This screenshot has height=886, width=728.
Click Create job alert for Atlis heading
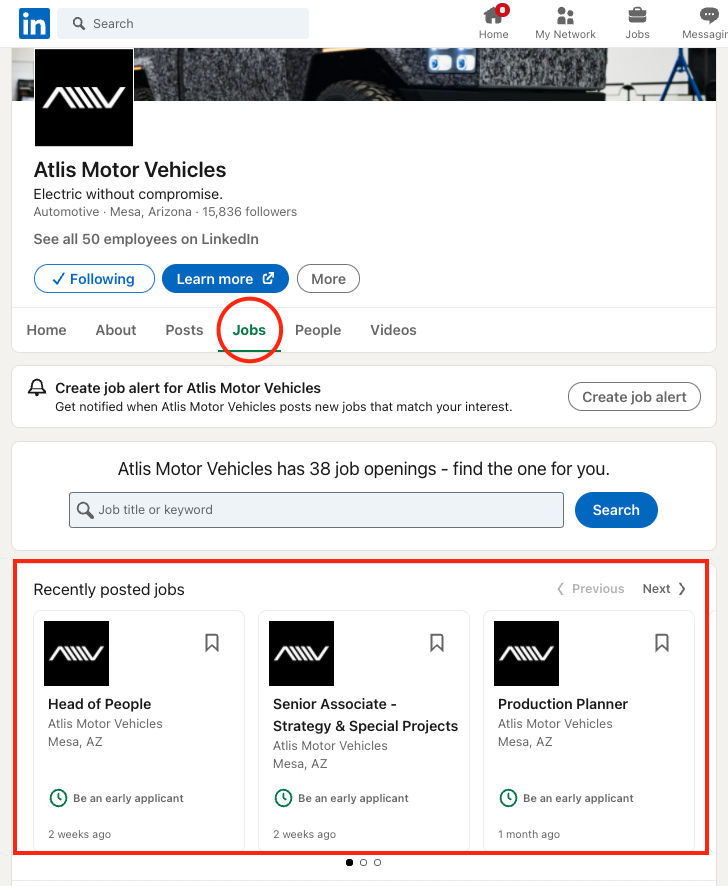(x=188, y=388)
